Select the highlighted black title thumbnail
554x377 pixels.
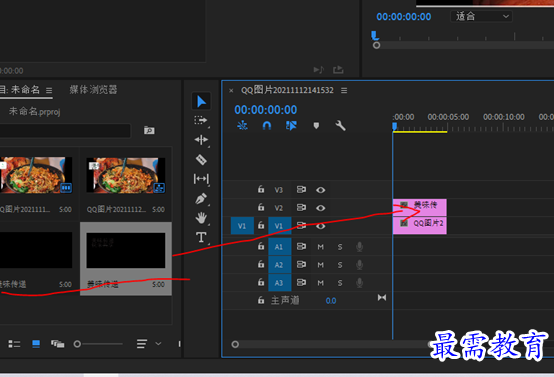(x=126, y=250)
